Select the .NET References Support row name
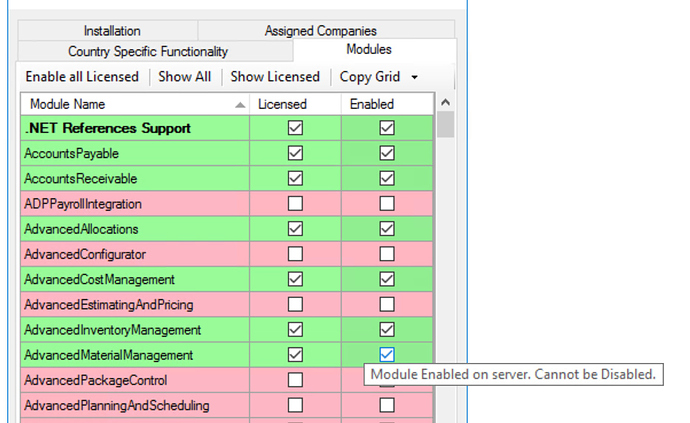690x423 pixels. [x=108, y=128]
